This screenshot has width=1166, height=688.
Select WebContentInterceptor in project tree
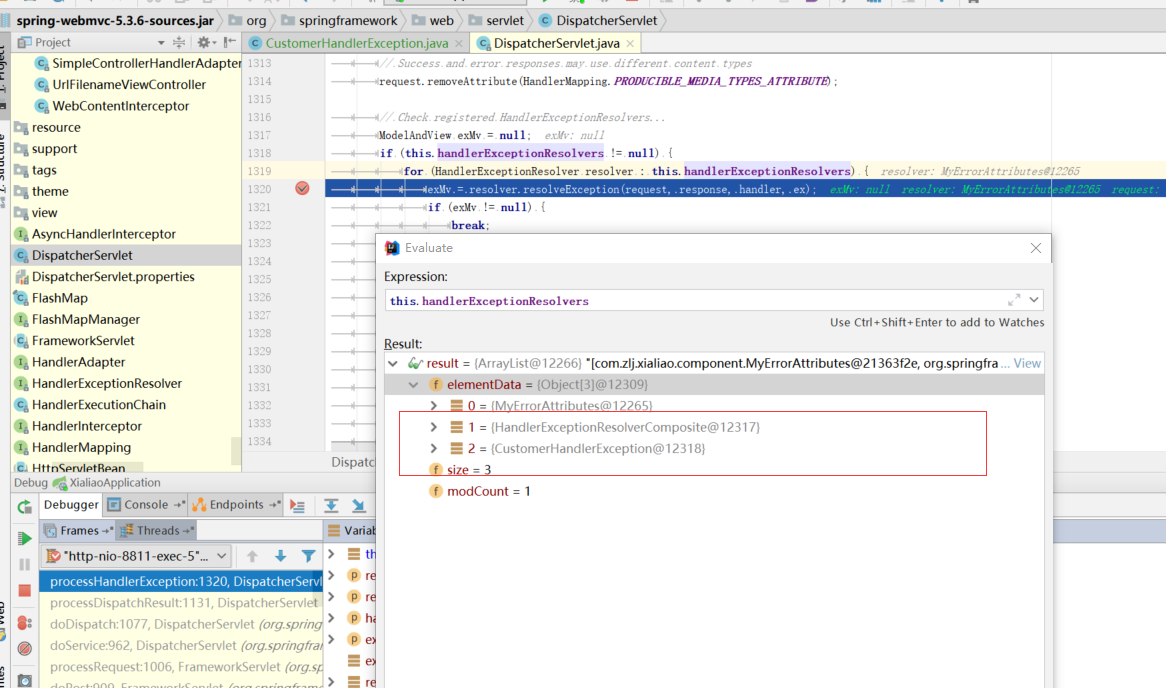(x=120, y=106)
